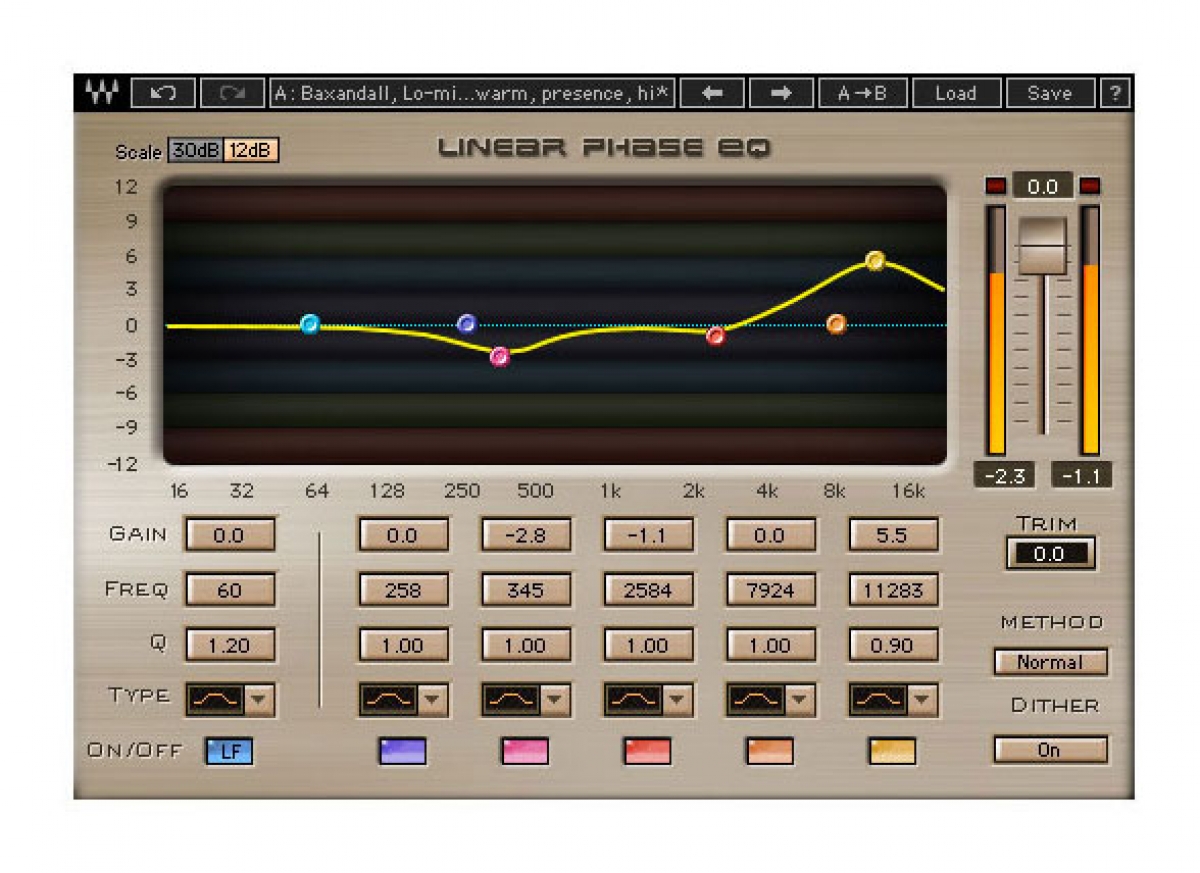Open Type dropdown arrow for 7924 Hz band
1200x873 pixels.
pos(799,700)
